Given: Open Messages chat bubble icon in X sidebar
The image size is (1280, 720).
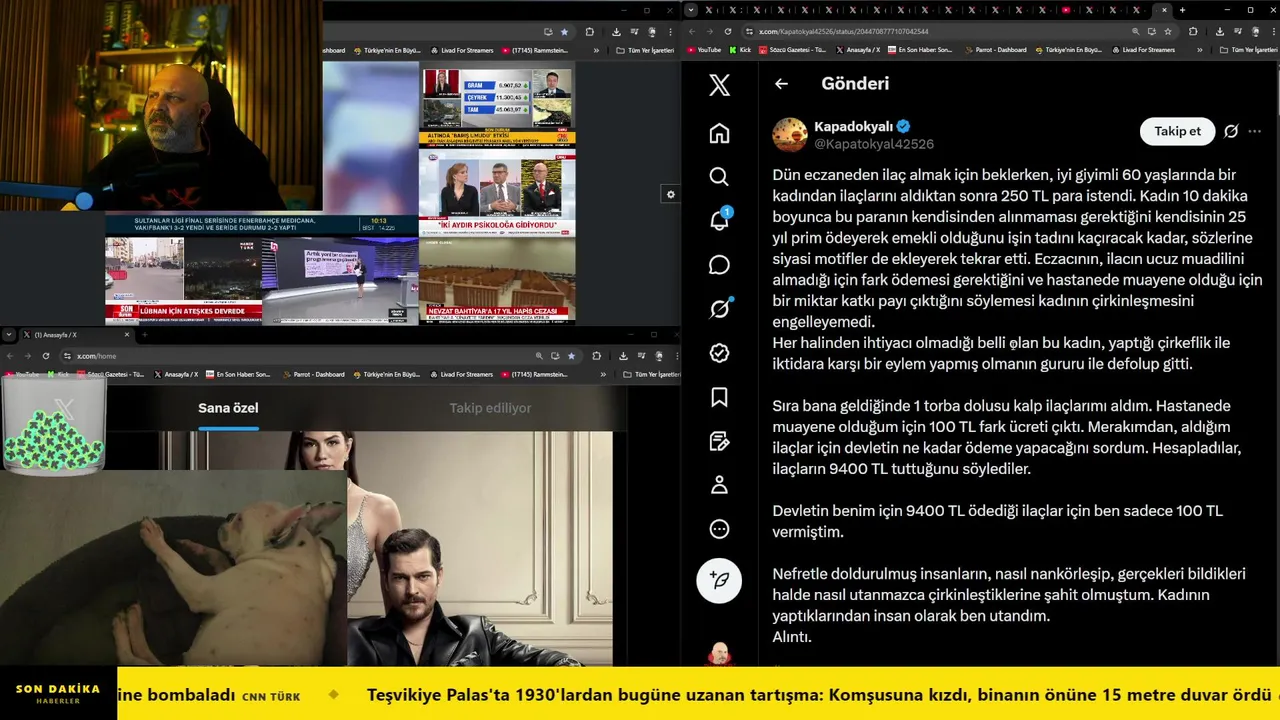Looking at the screenshot, I should [x=719, y=265].
